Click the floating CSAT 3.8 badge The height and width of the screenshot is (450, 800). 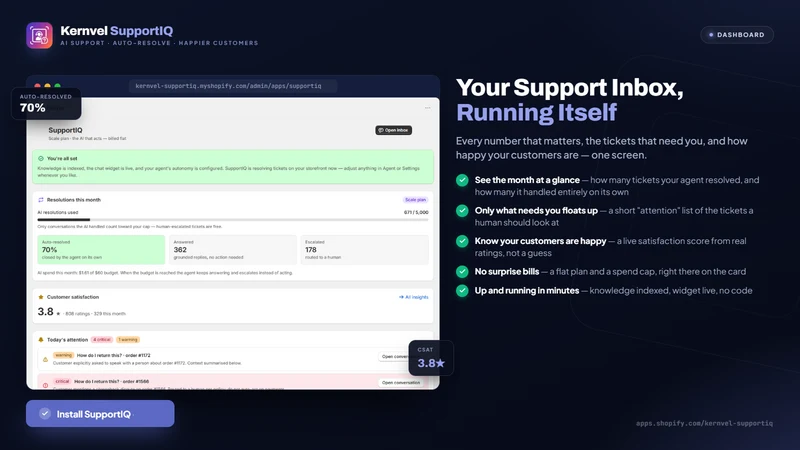pos(431,358)
